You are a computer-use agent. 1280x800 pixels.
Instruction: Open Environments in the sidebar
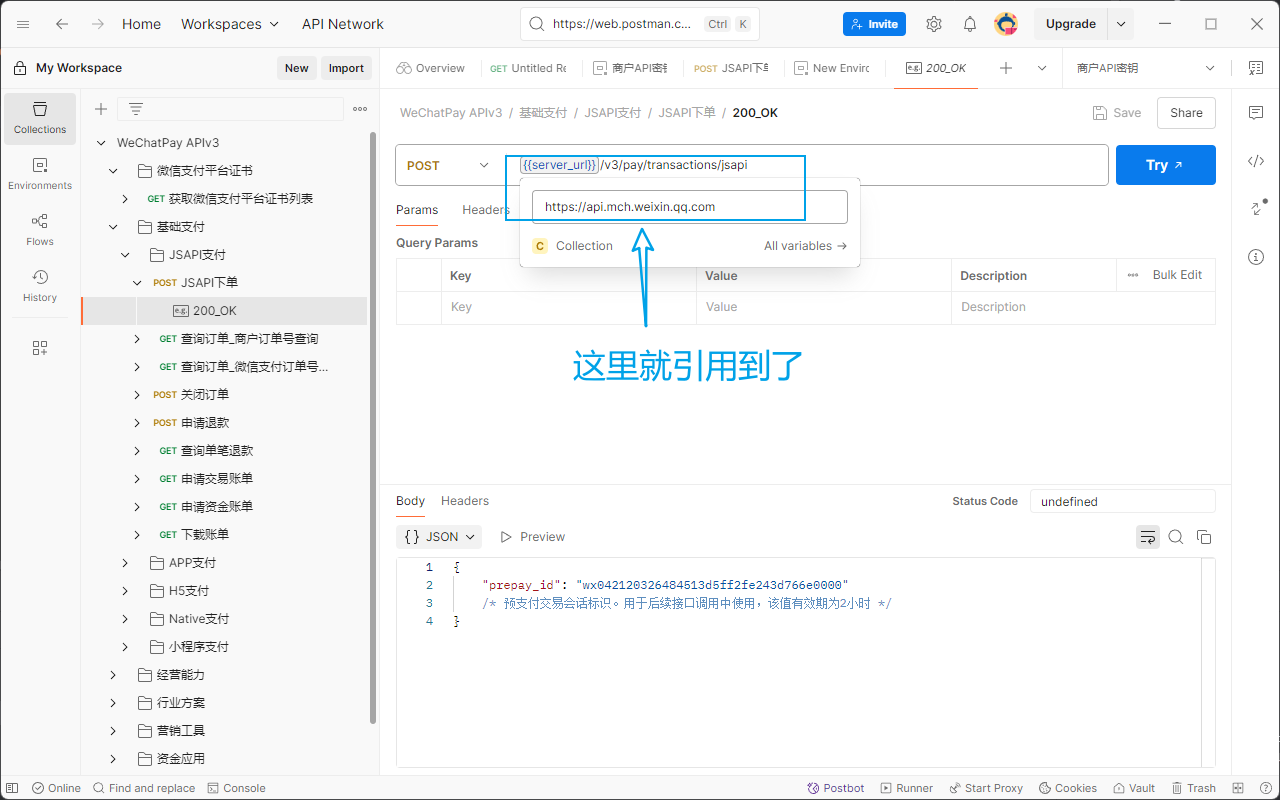(40, 174)
